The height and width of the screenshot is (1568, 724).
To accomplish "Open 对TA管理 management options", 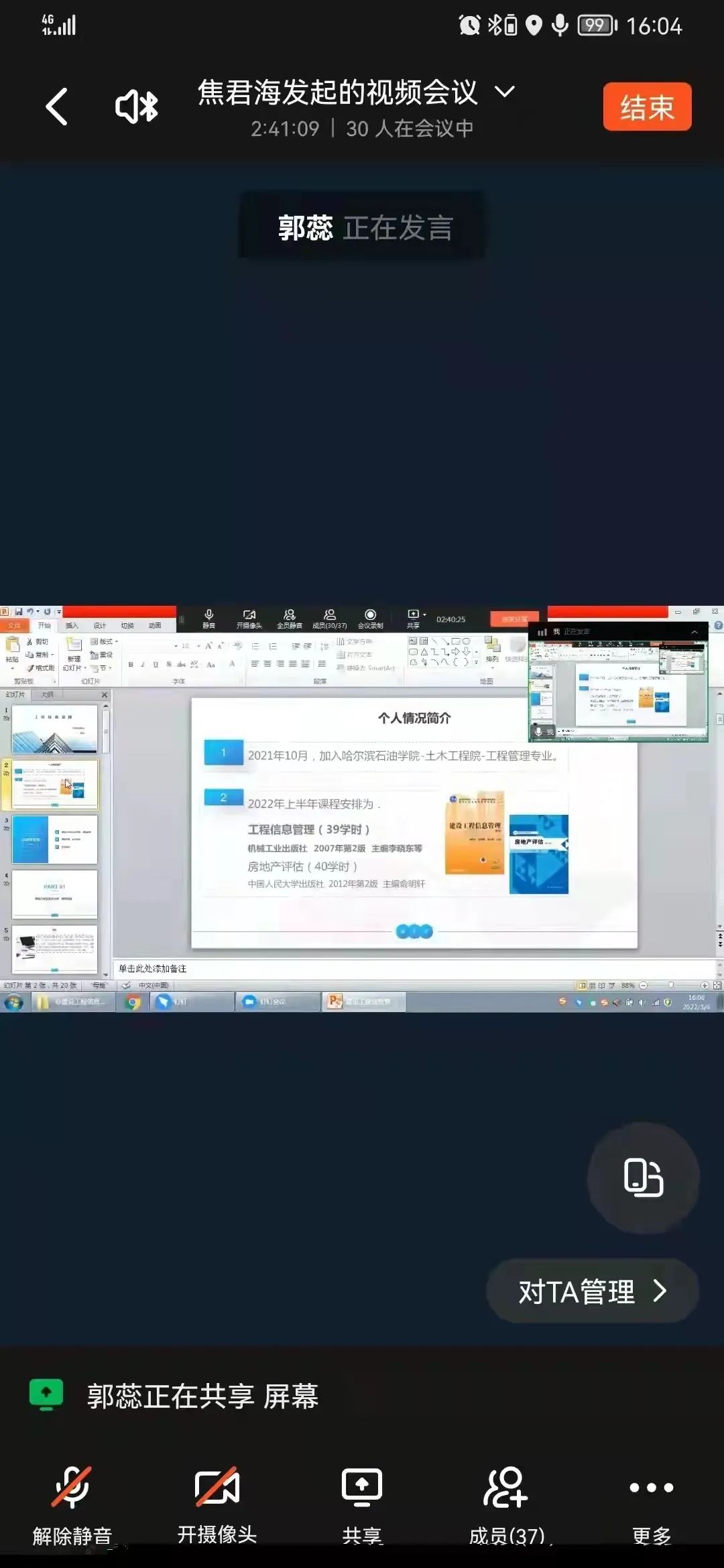I will pos(592,1291).
